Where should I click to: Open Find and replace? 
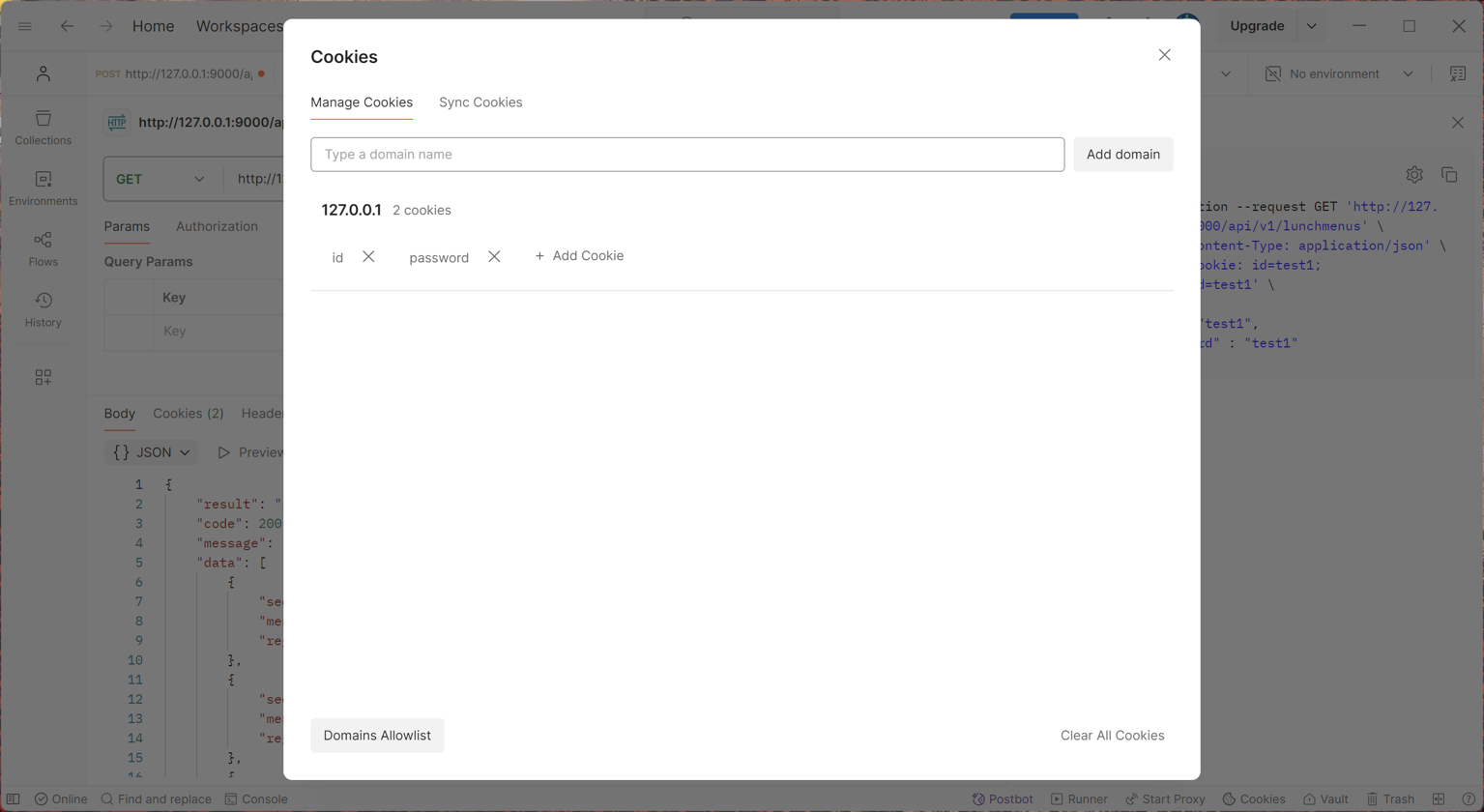click(x=157, y=799)
